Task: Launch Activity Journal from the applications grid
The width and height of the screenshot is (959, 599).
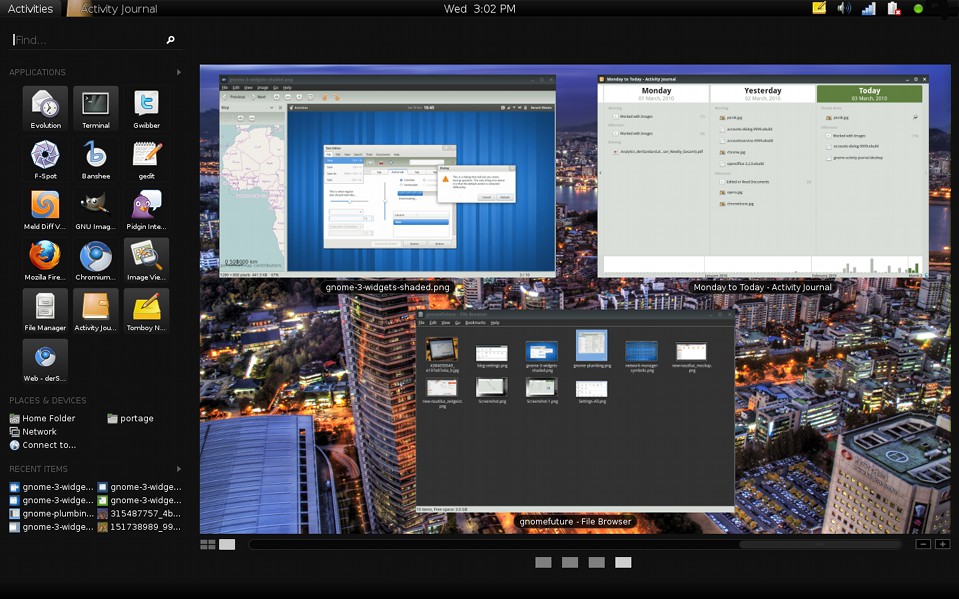Action: pos(96,311)
